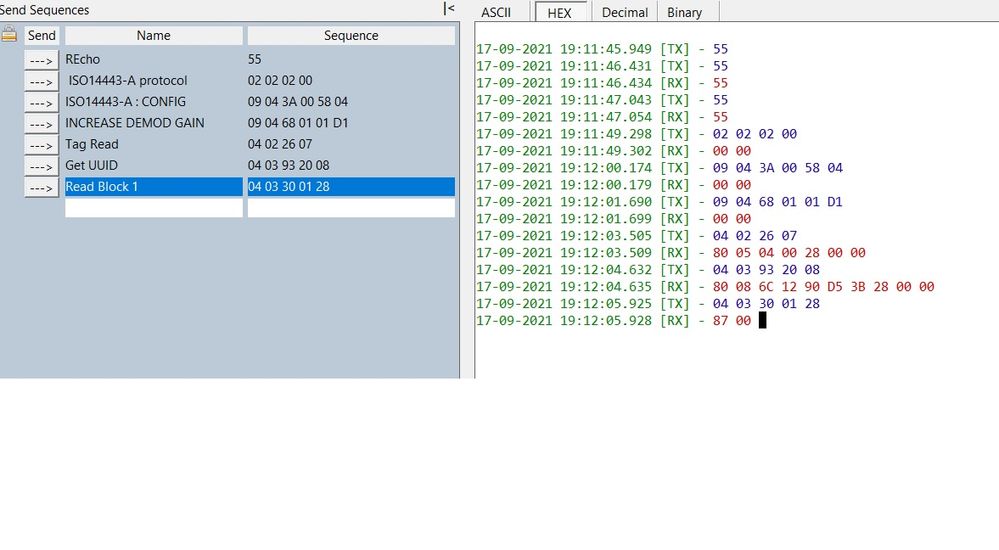
Task: Click the empty name field below Read Block 1
Action: (154, 208)
